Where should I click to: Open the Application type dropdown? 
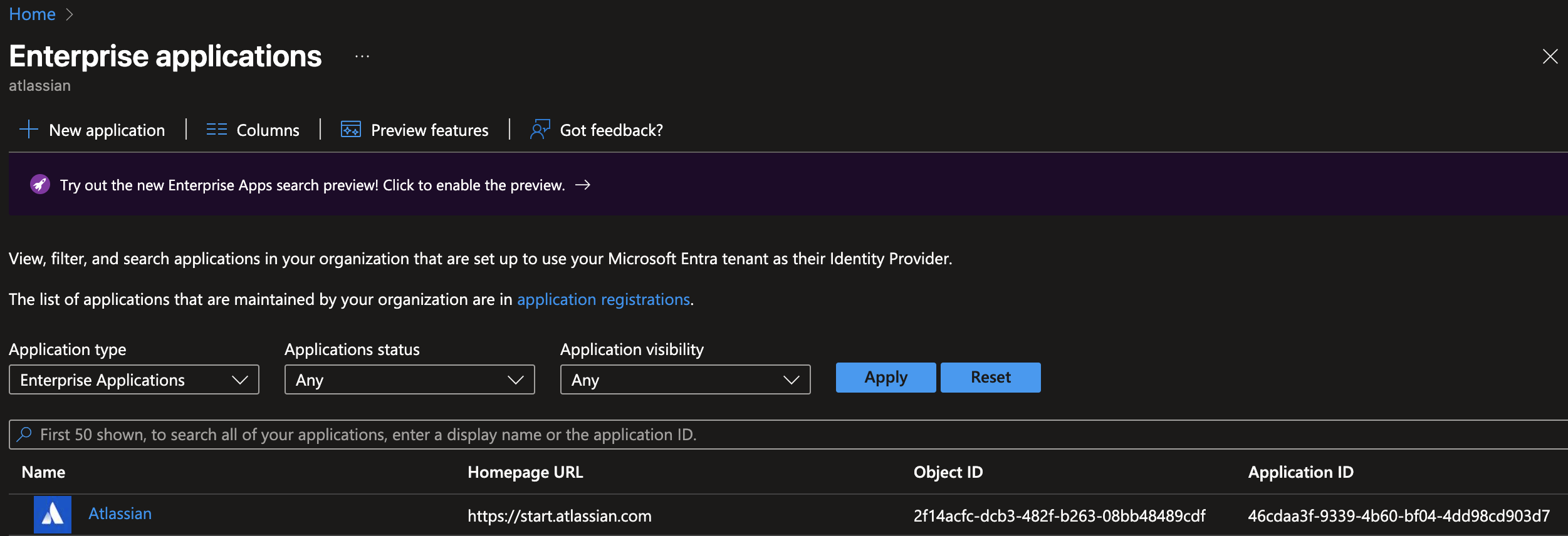[x=134, y=380]
